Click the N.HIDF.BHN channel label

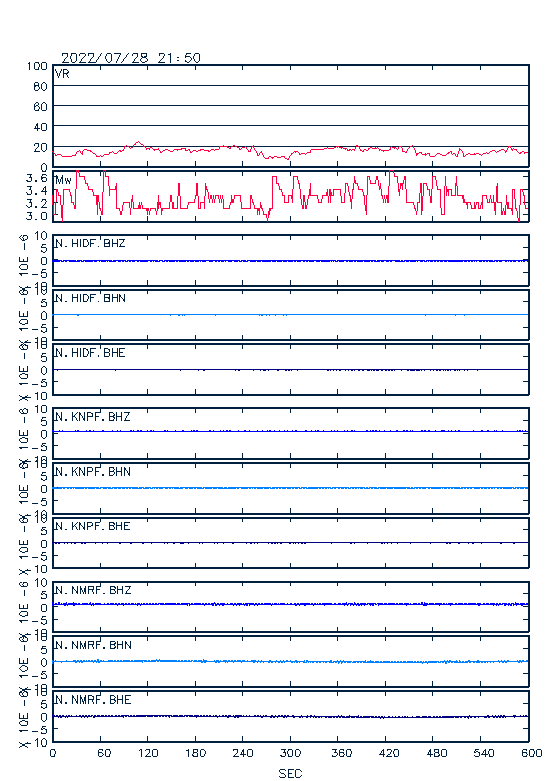pos(90,298)
